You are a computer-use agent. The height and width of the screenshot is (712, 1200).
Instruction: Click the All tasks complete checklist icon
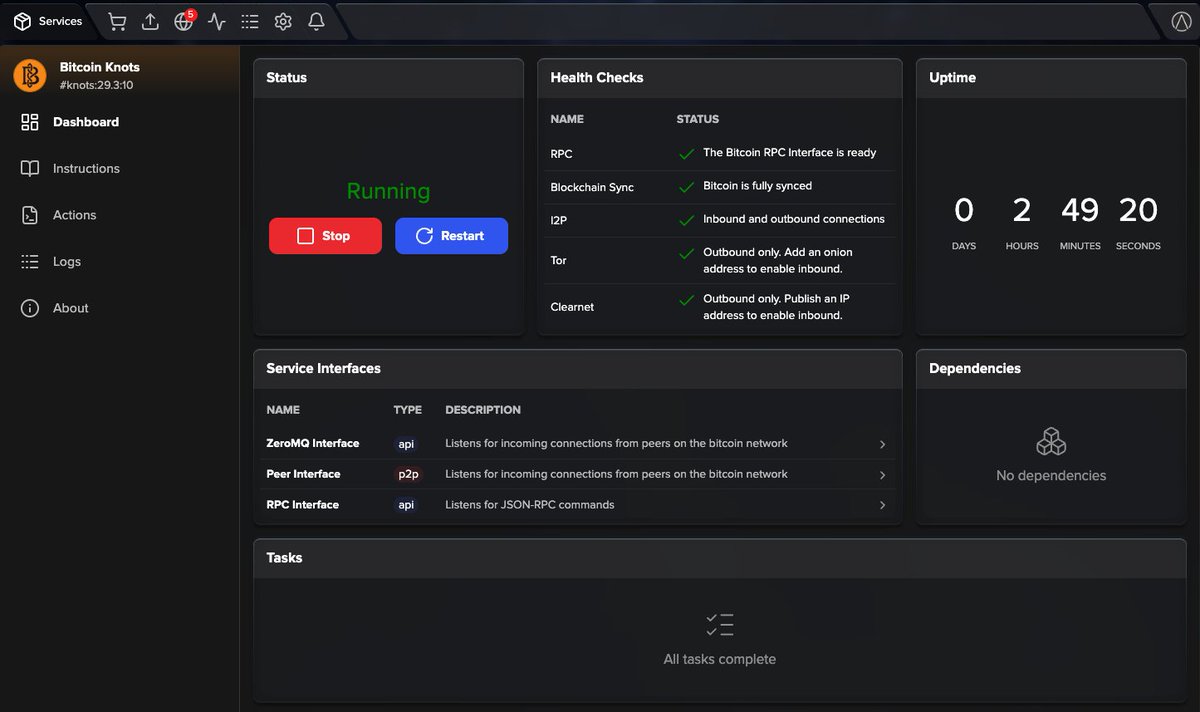pos(720,625)
